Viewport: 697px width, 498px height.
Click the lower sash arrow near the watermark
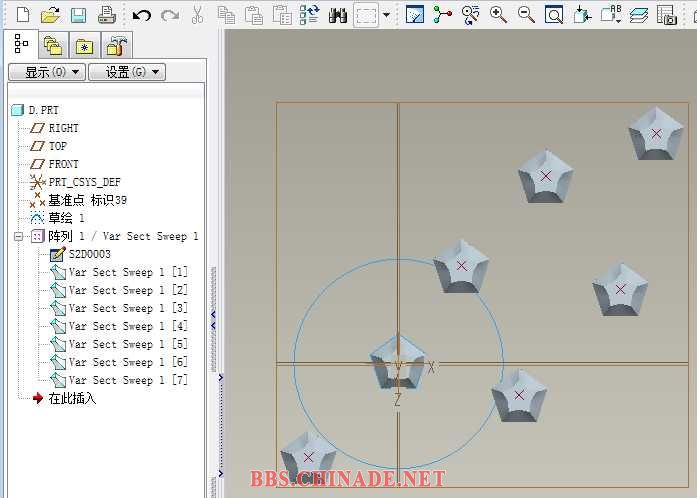(x=220, y=473)
